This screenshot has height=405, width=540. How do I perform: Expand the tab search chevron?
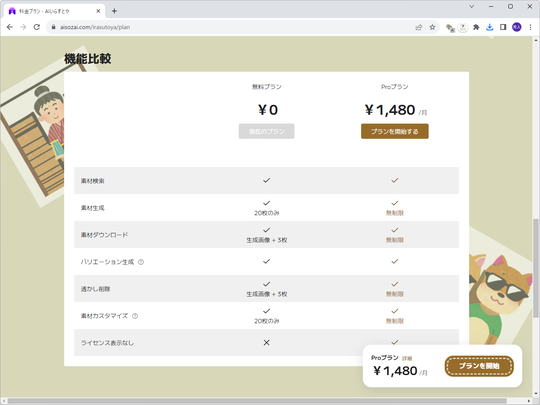[472, 6]
